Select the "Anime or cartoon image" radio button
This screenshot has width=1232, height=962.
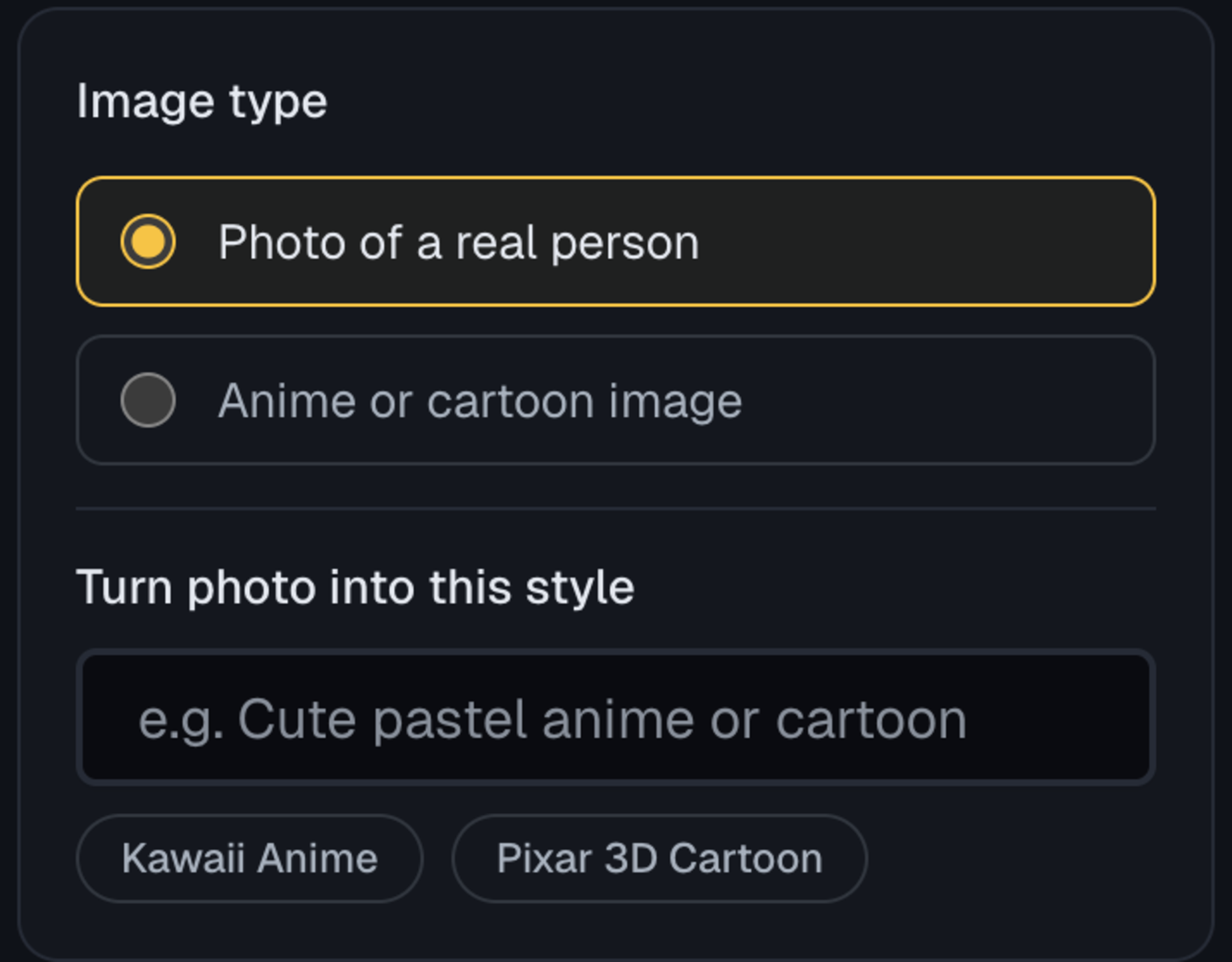[148, 399]
